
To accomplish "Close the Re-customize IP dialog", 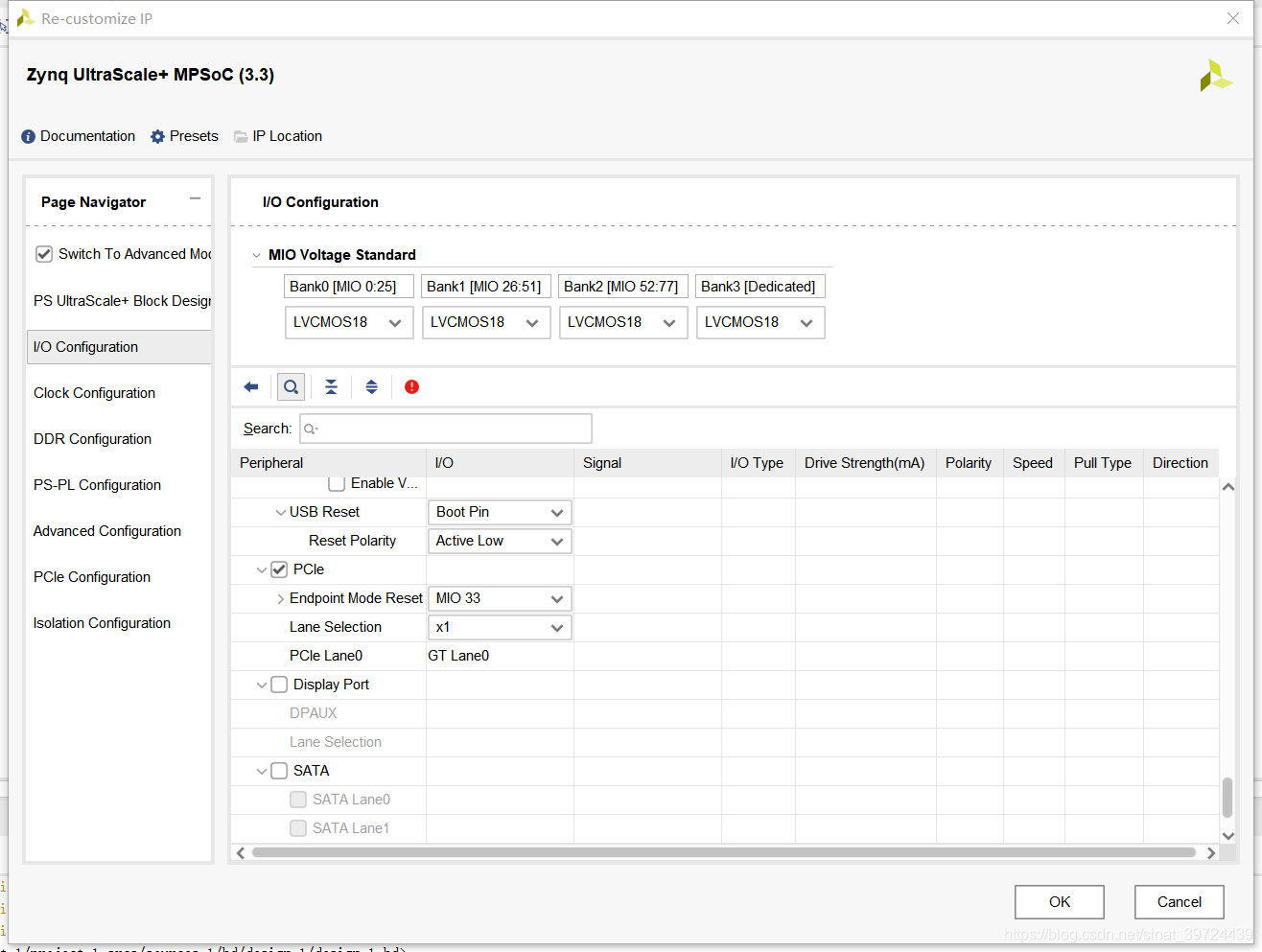I will pos(1233,18).
